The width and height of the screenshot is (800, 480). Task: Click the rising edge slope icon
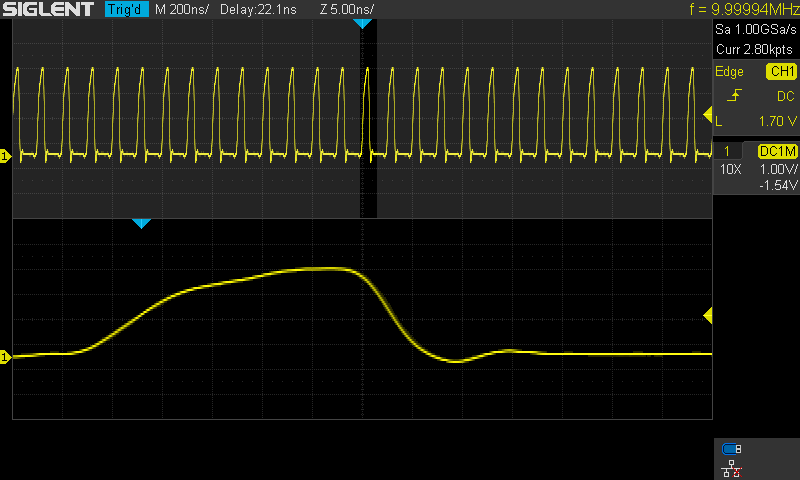click(734, 95)
